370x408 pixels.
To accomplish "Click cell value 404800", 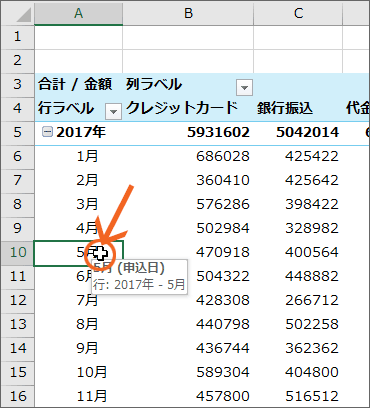I will click(312, 372).
